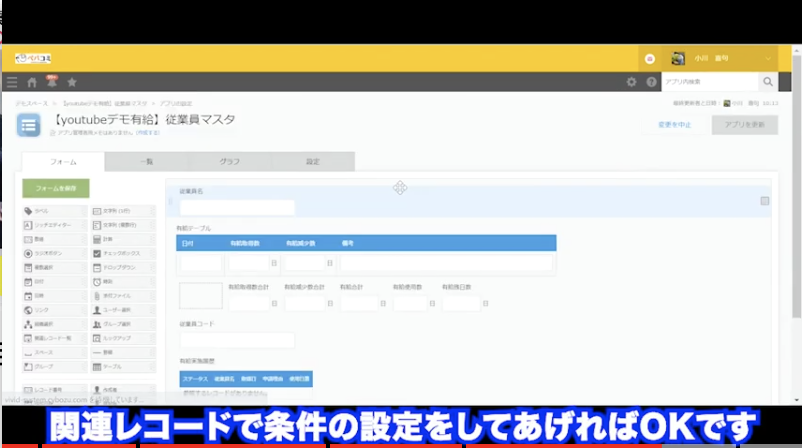Click the home icon in the header
The height and width of the screenshot is (448, 802).
click(32, 82)
